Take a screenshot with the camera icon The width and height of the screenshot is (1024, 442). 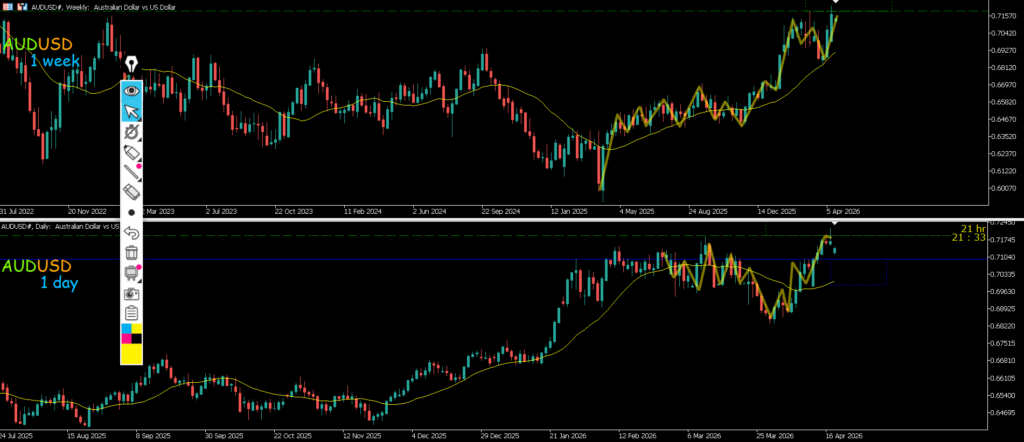click(x=131, y=293)
